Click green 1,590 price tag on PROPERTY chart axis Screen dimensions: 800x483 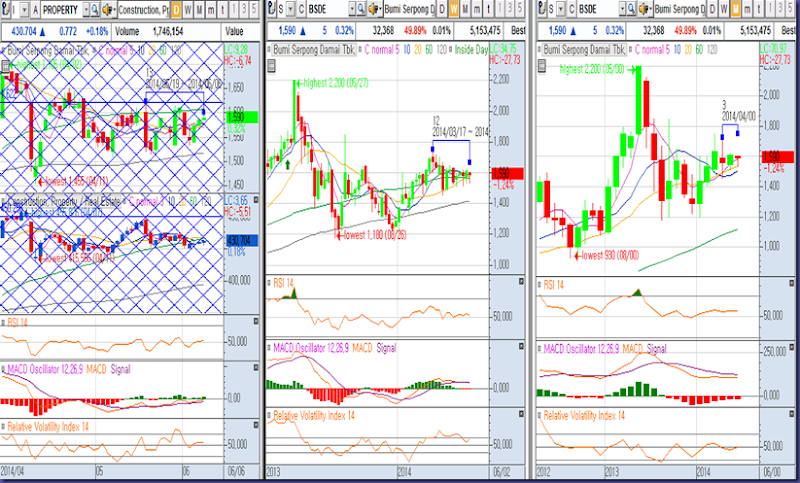pos(241,117)
